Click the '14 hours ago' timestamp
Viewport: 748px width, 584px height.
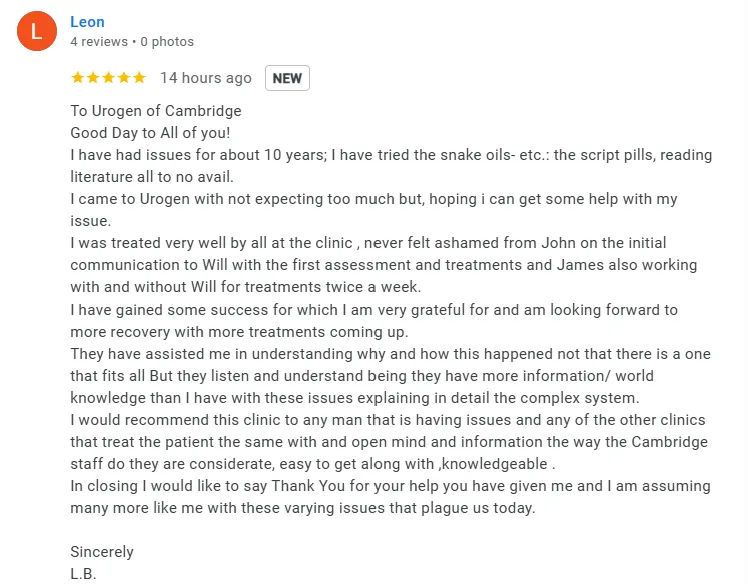point(206,78)
